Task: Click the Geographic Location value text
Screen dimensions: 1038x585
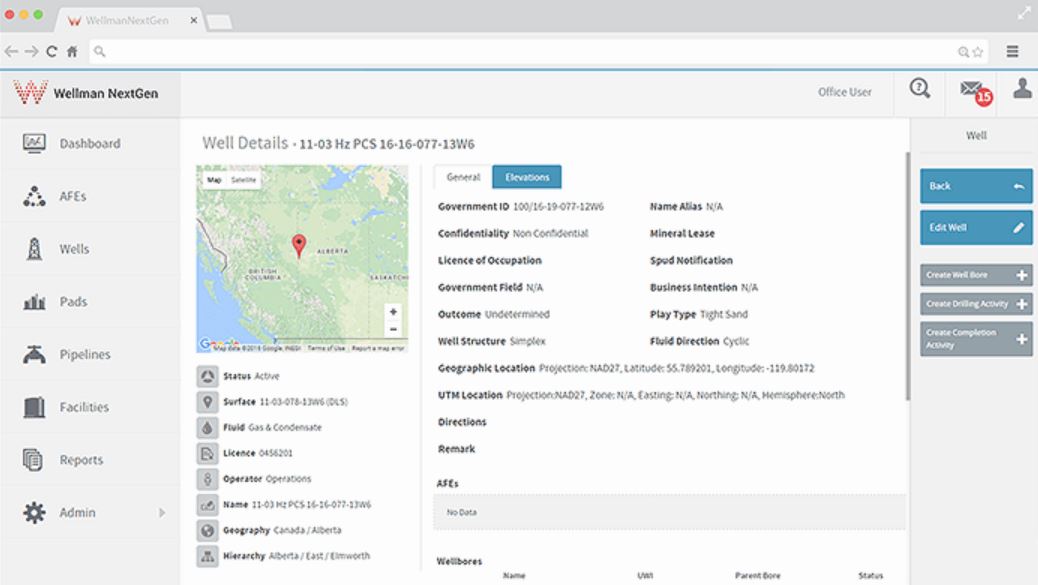Action: (677, 368)
